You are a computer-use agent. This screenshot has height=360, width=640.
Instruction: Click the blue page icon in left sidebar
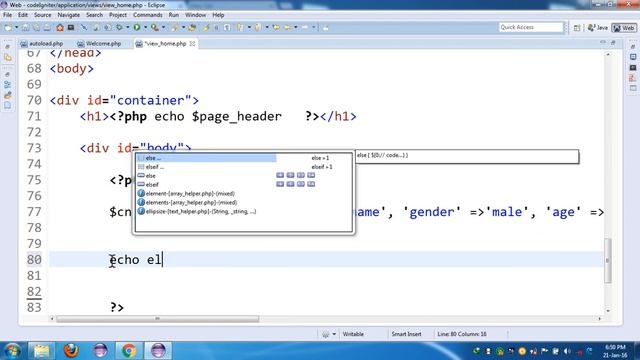(8, 105)
